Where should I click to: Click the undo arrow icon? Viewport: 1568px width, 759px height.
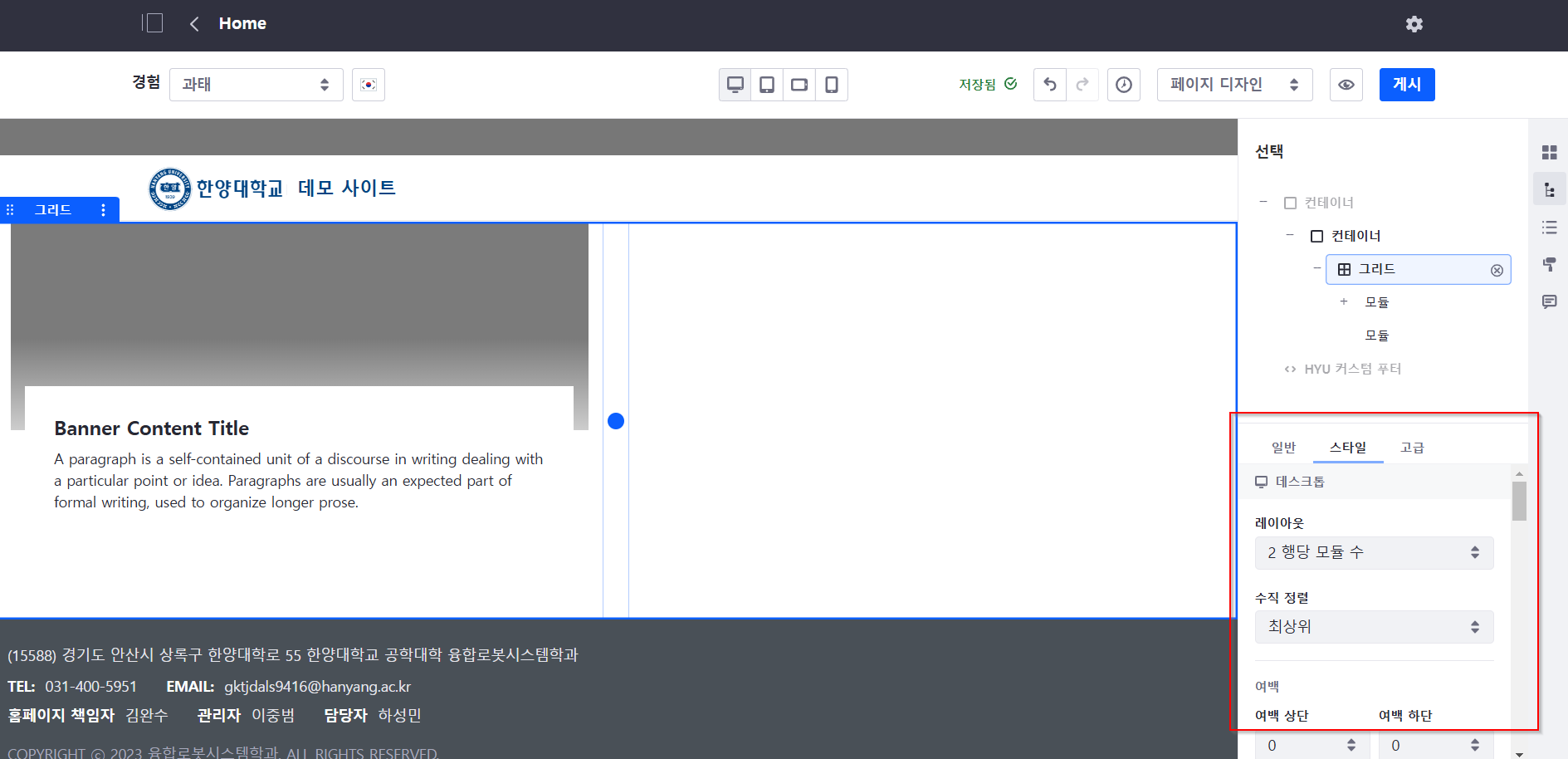(x=1050, y=85)
